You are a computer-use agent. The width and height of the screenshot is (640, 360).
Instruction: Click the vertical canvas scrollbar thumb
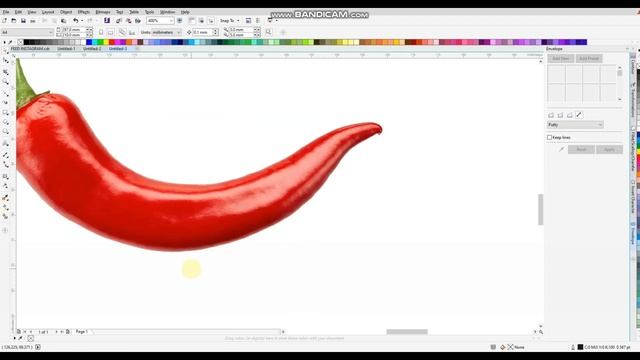[x=541, y=209]
